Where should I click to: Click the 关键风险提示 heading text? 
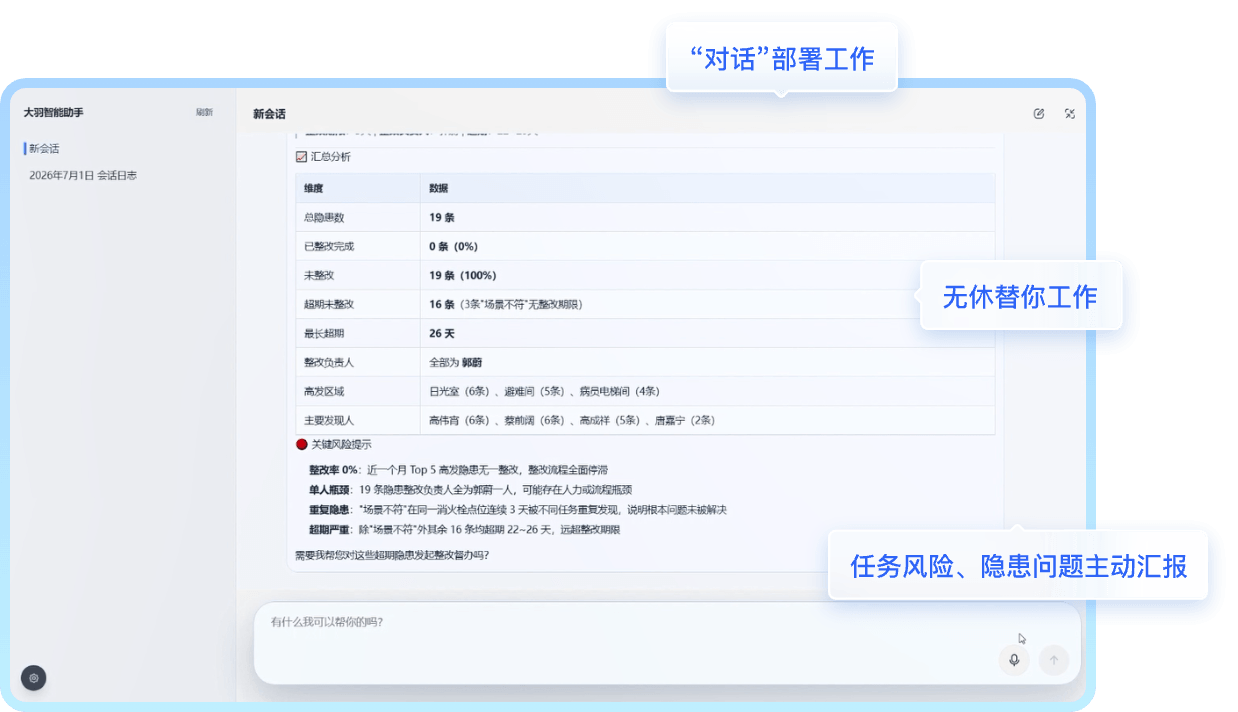tap(341, 444)
